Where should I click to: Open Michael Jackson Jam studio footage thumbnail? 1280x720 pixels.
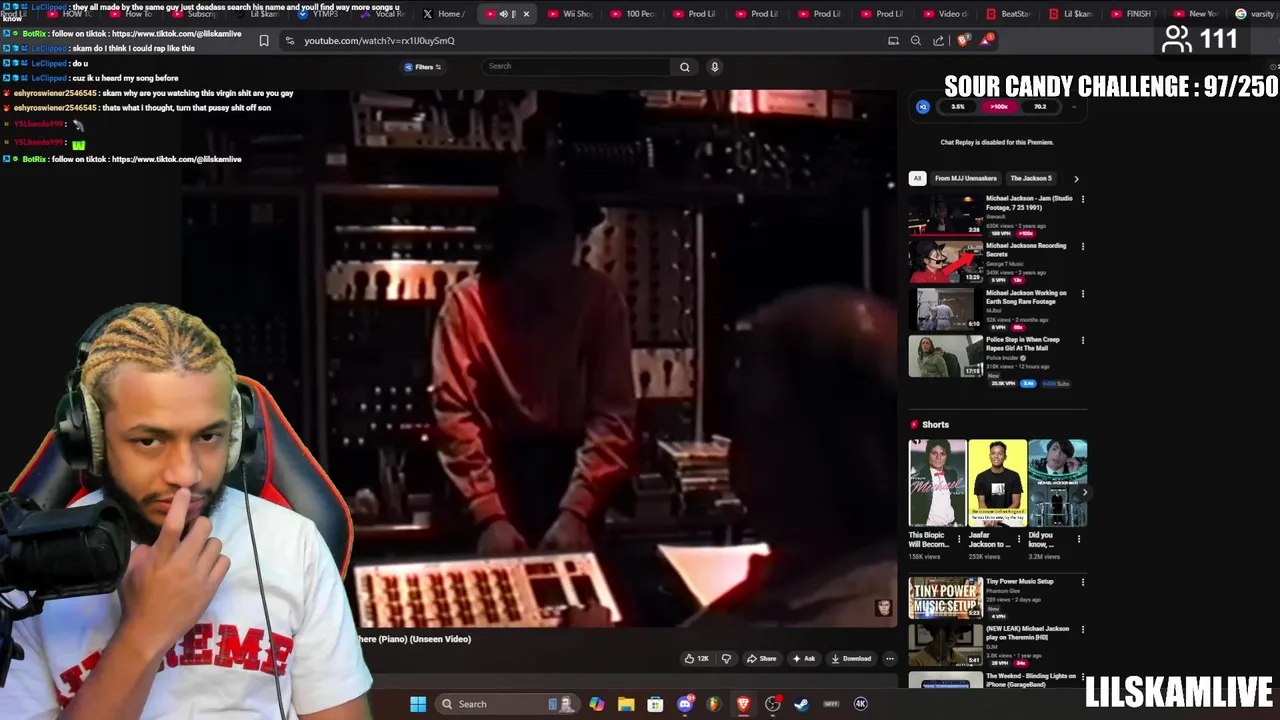[946, 215]
